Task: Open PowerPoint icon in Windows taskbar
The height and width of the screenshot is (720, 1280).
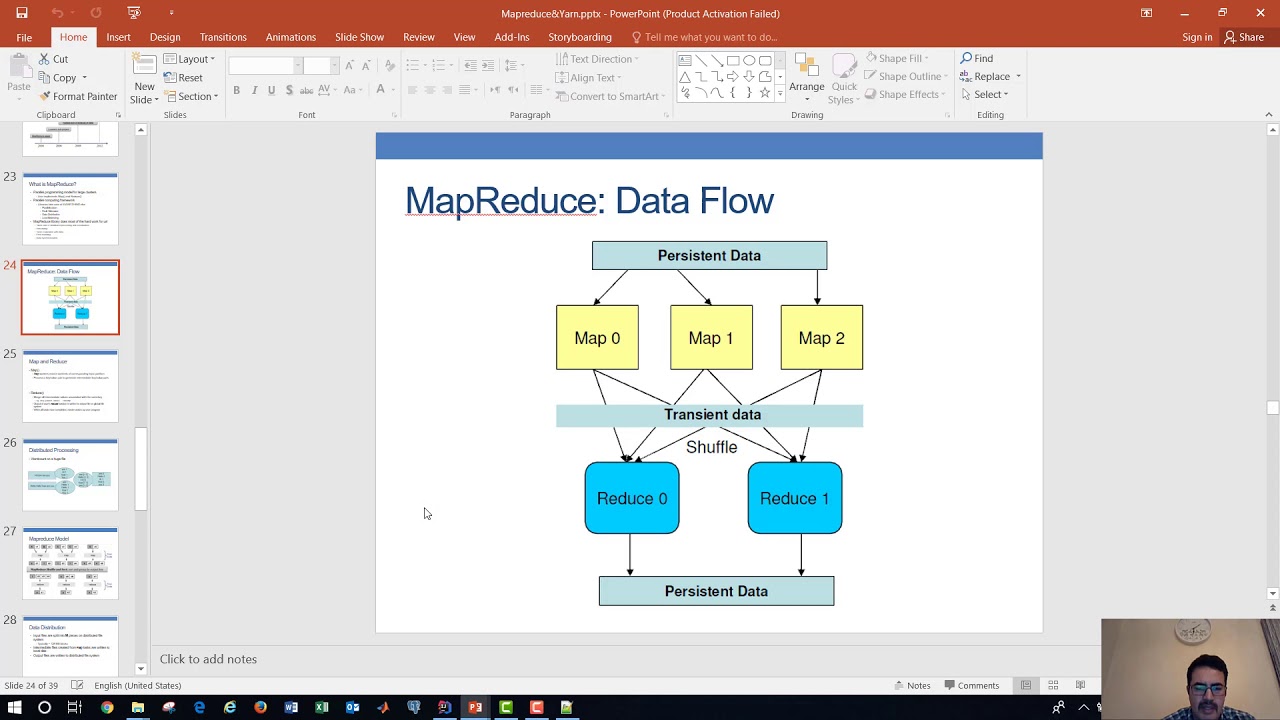Action: point(475,707)
